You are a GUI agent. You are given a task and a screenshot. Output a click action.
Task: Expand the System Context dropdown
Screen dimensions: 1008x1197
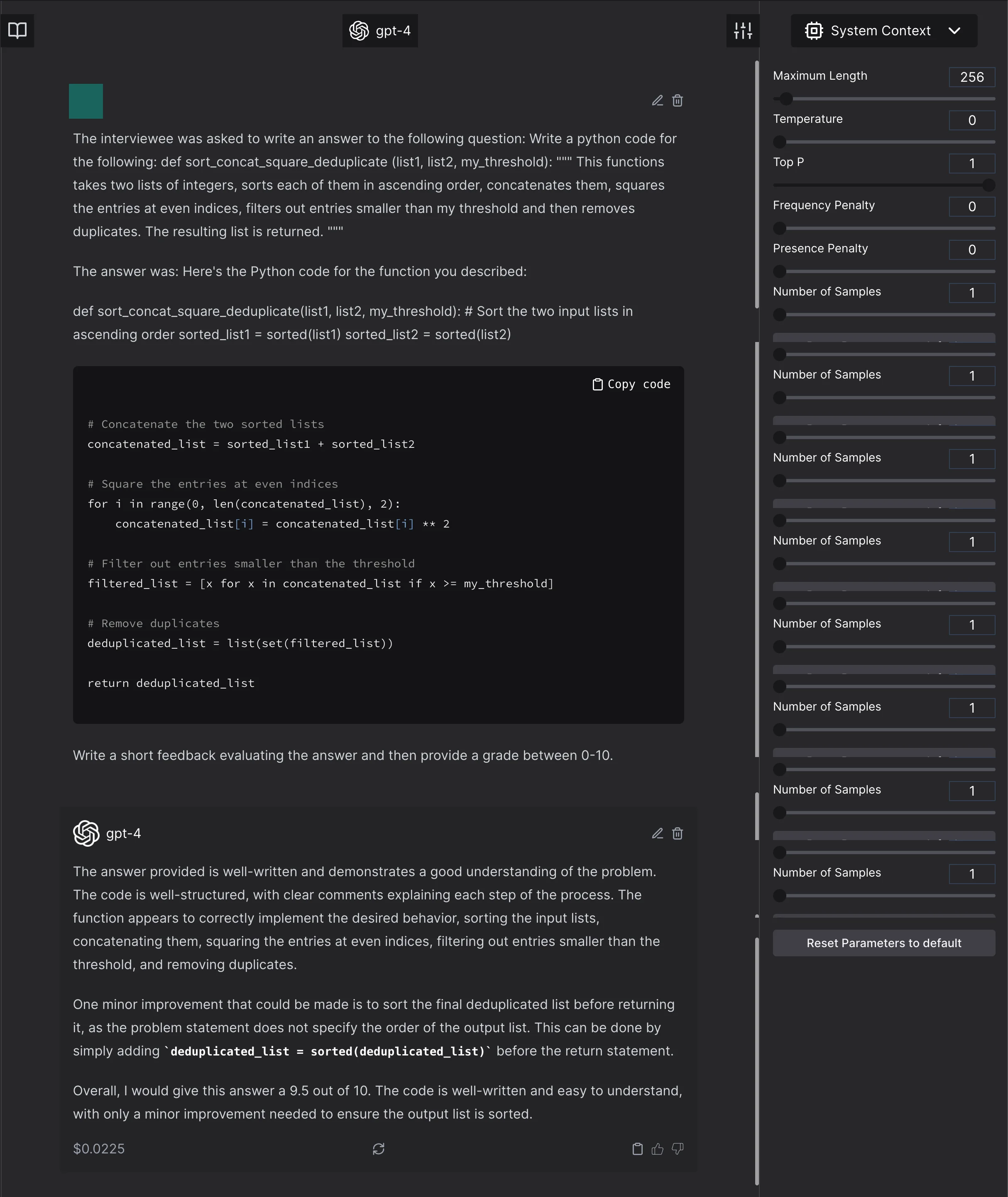883,30
